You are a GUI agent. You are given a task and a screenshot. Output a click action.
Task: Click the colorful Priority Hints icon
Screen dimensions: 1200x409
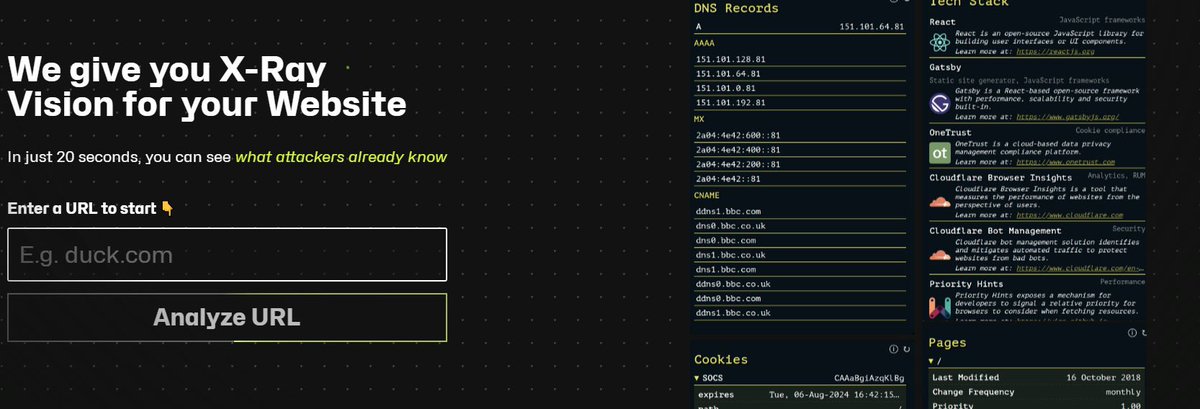tap(940, 307)
